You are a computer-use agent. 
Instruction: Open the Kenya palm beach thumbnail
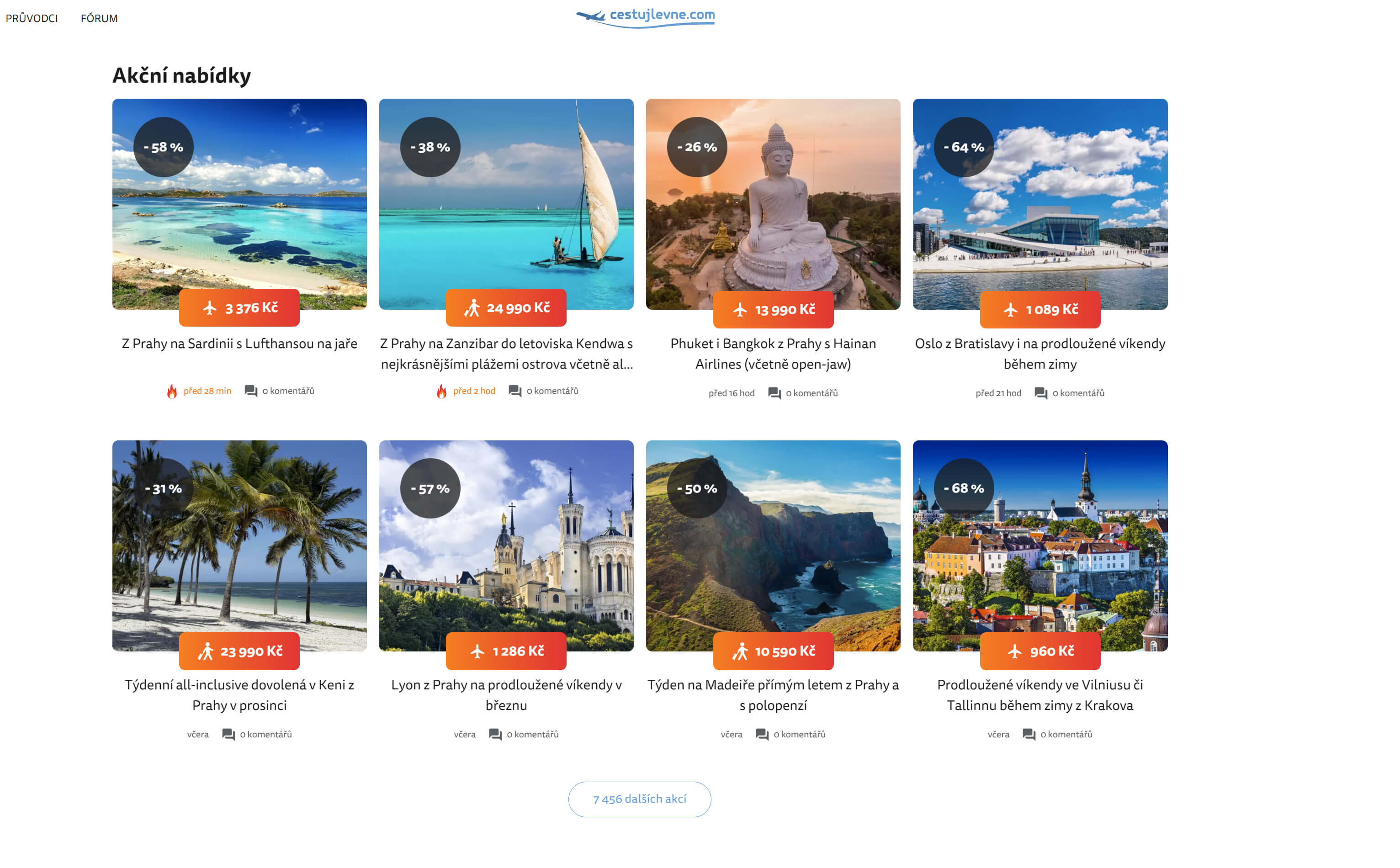click(239, 545)
